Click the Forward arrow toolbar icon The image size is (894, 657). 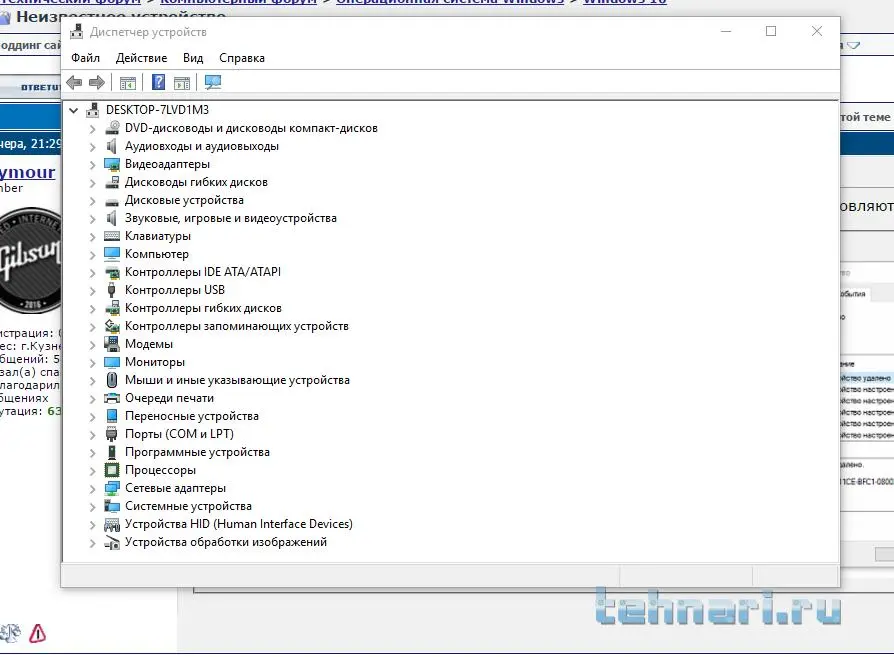coord(97,83)
